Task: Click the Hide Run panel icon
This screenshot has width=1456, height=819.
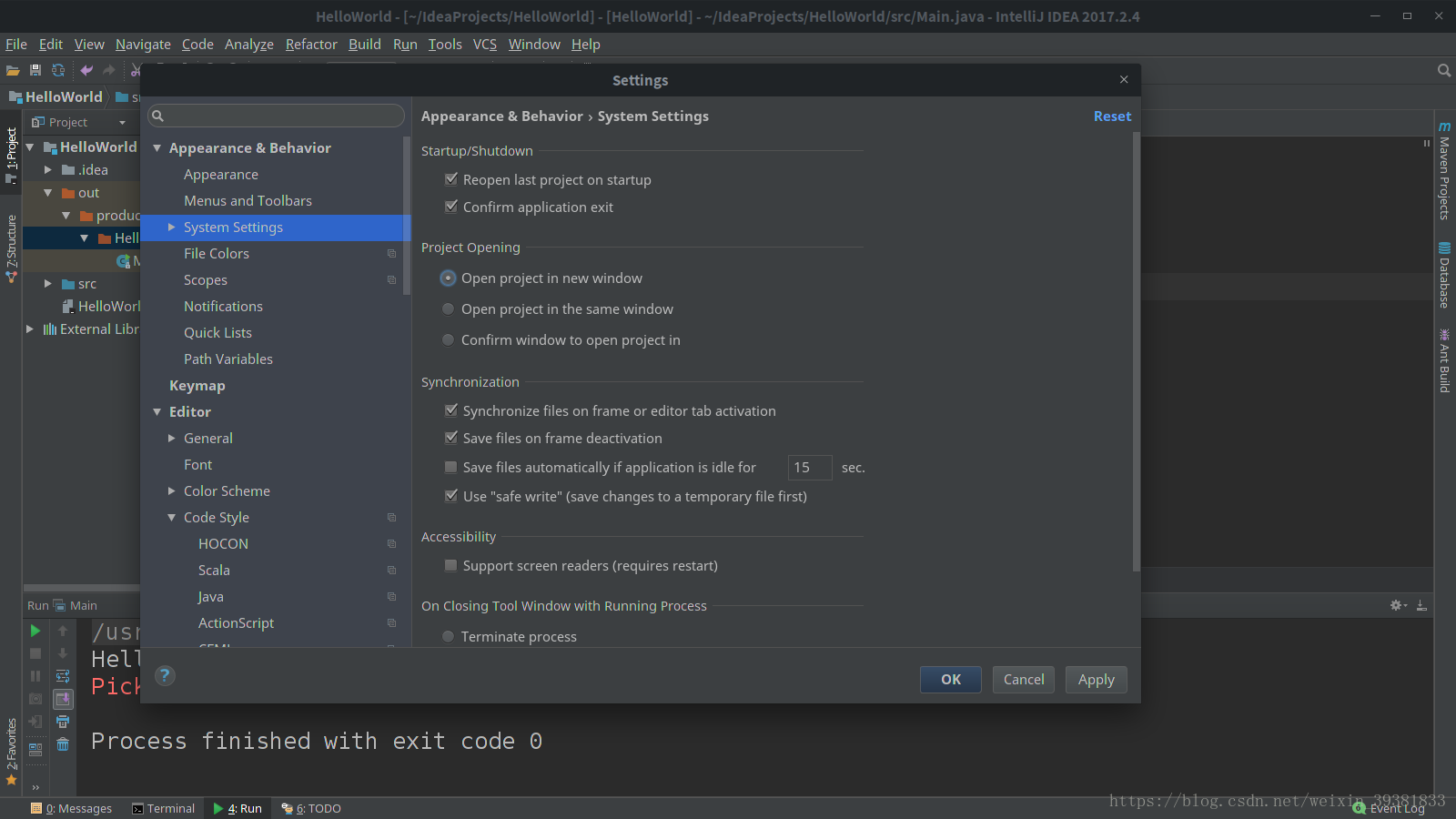Action: click(1421, 605)
